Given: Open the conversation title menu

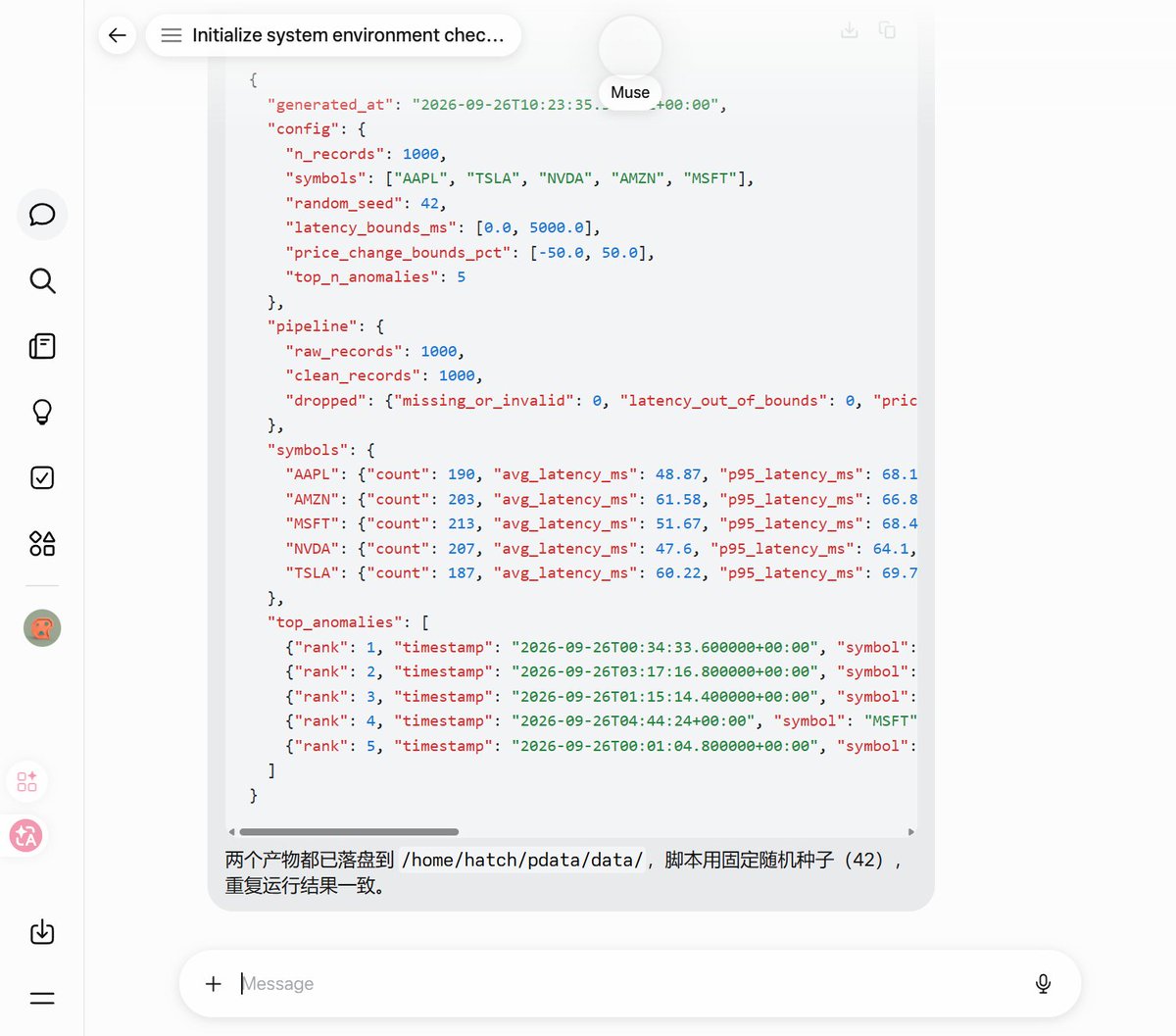Looking at the screenshot, I should (333, 35).
